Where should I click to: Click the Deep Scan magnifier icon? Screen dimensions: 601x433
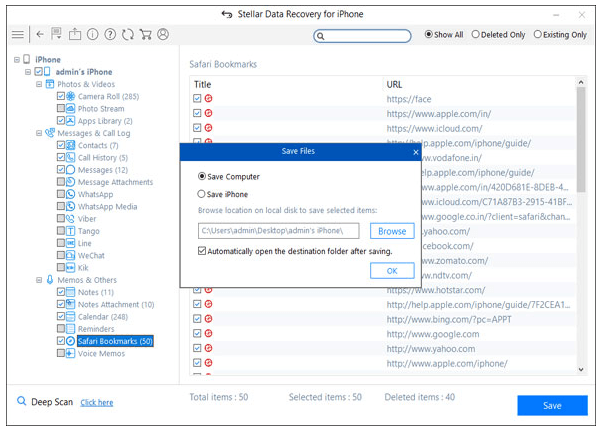(21, 401)
